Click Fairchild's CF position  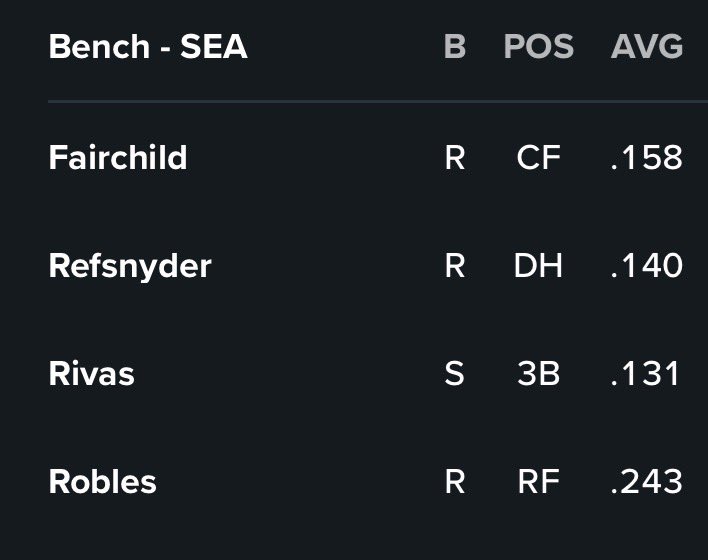[539, 158]
